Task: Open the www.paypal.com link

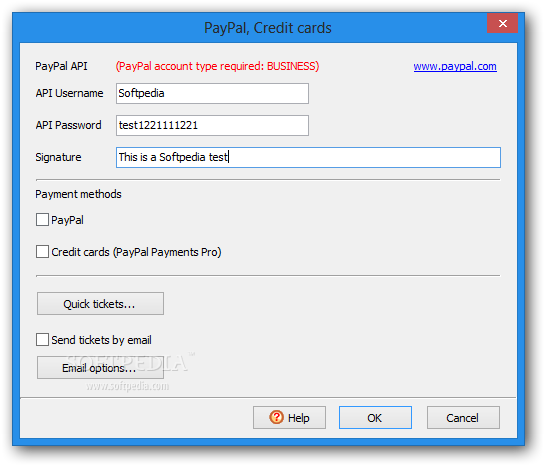Action: point(455,66)
